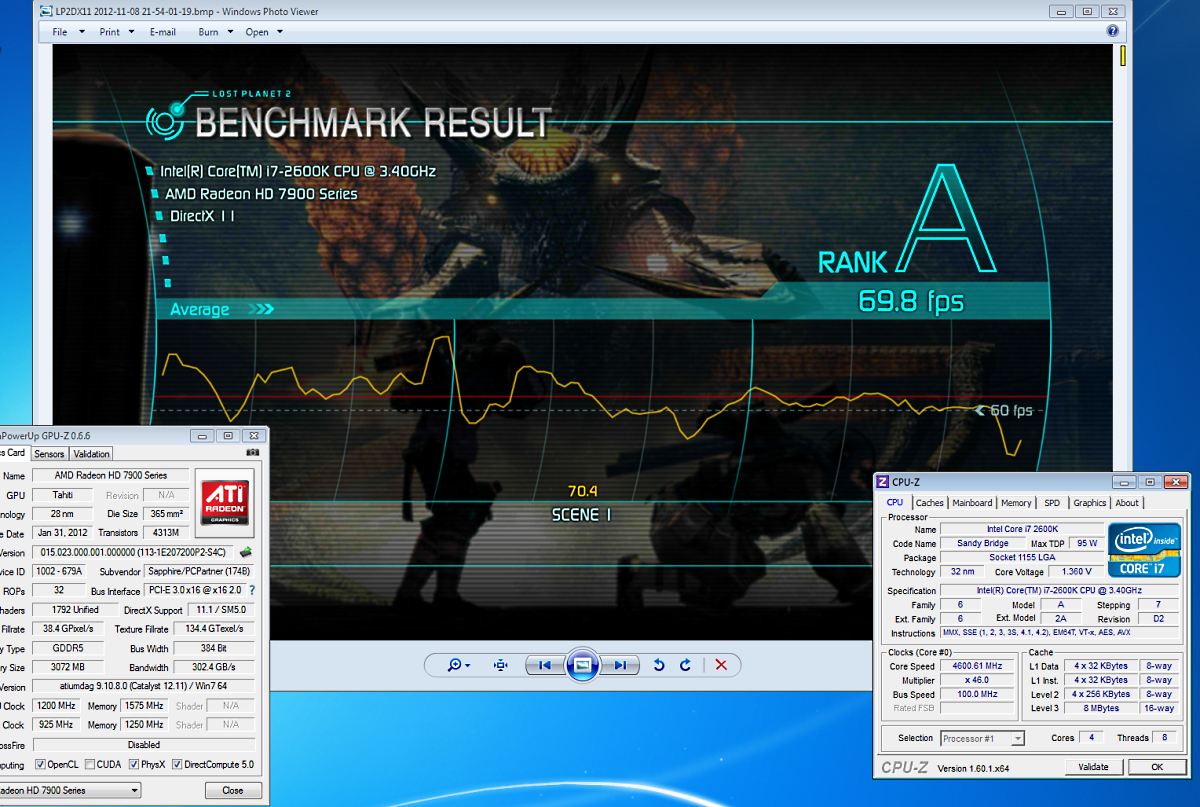Click the OK button in CPU-Z
Screen dimensions: 1200x807
click(x=1156, y=767)
